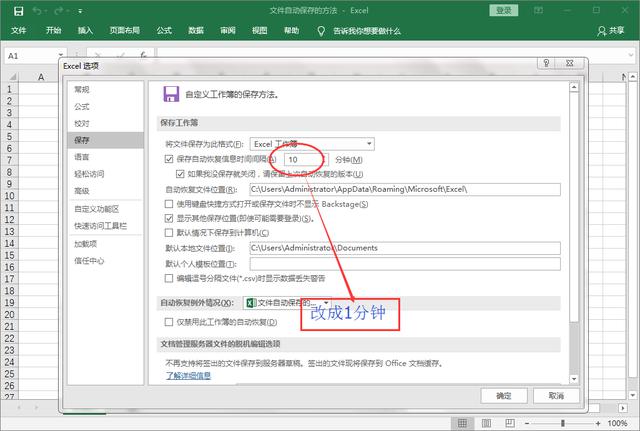Click the 登录 sign-in button
Image resolution: width=640 pixels, height=431 pixels.
coord(503,11)
